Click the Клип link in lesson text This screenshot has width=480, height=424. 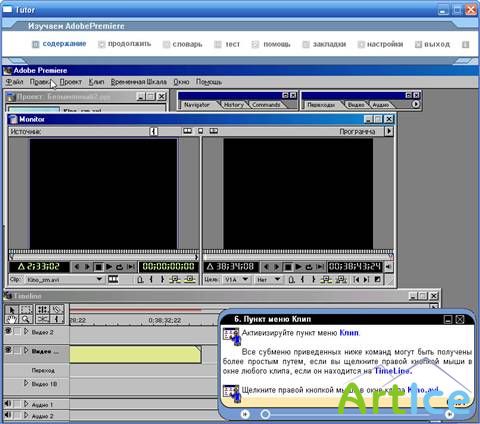[x=349, y=333]
